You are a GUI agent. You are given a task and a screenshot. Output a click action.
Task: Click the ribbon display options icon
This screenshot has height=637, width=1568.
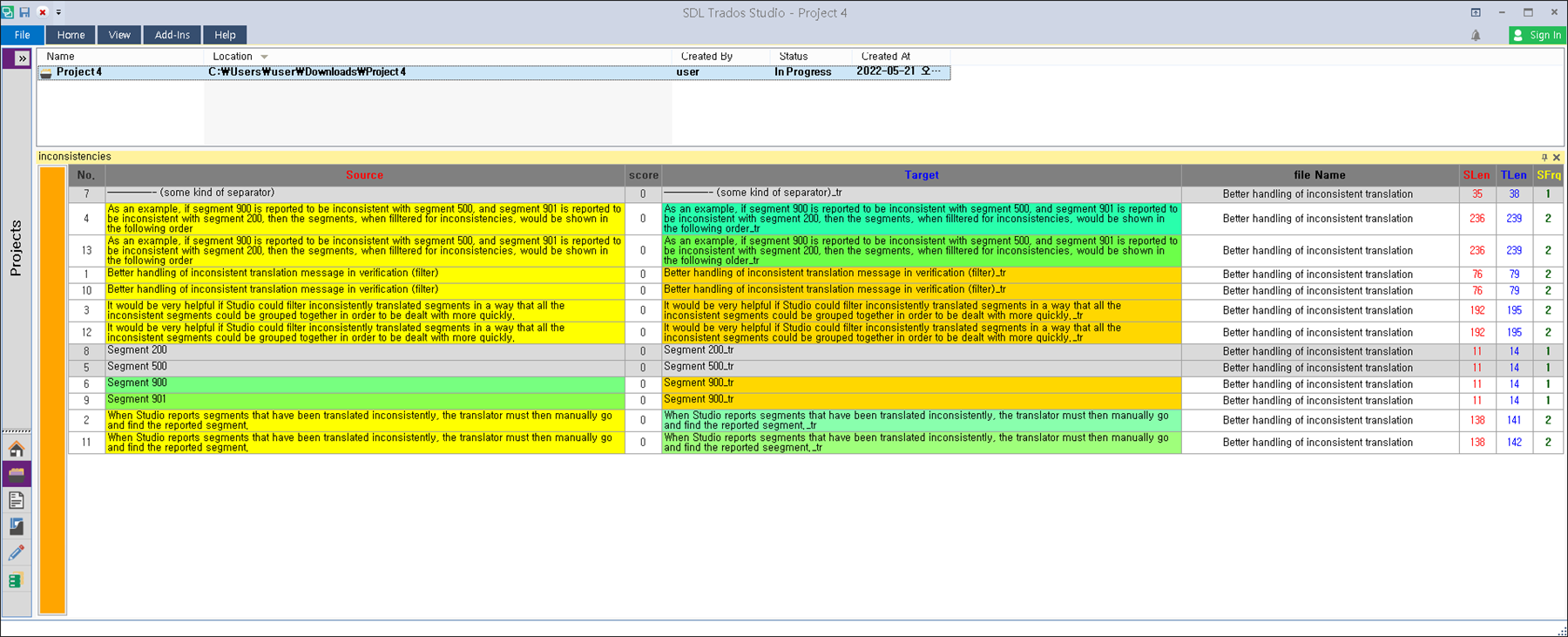tap(1476, 12)
